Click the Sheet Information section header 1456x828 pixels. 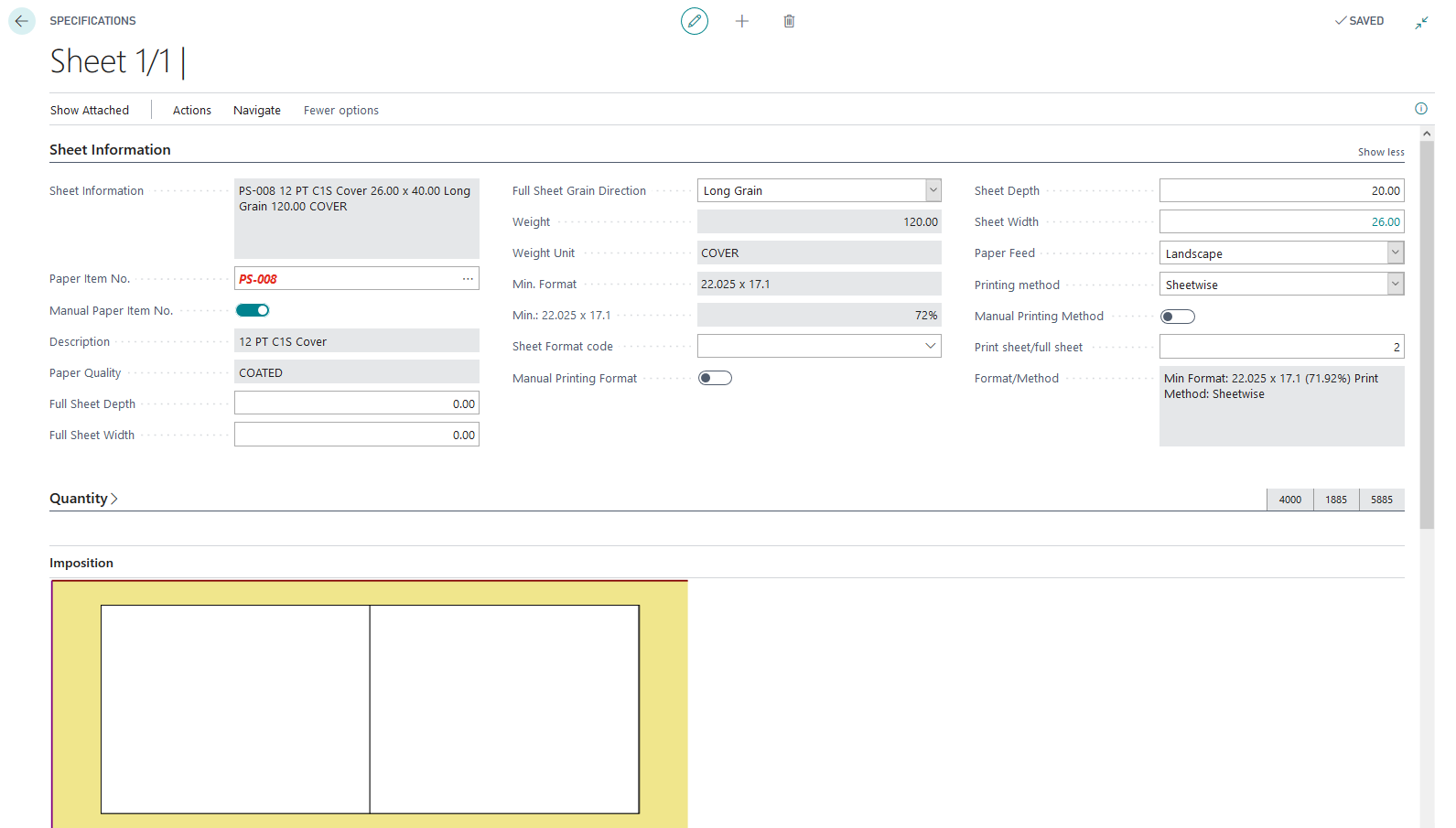pos(110,149)
